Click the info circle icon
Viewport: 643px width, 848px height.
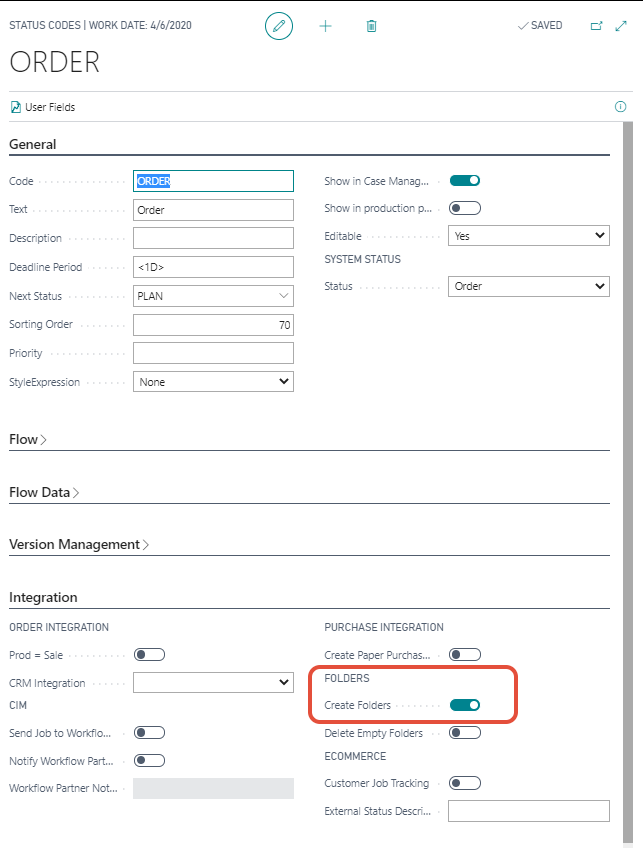click(620, 107)
